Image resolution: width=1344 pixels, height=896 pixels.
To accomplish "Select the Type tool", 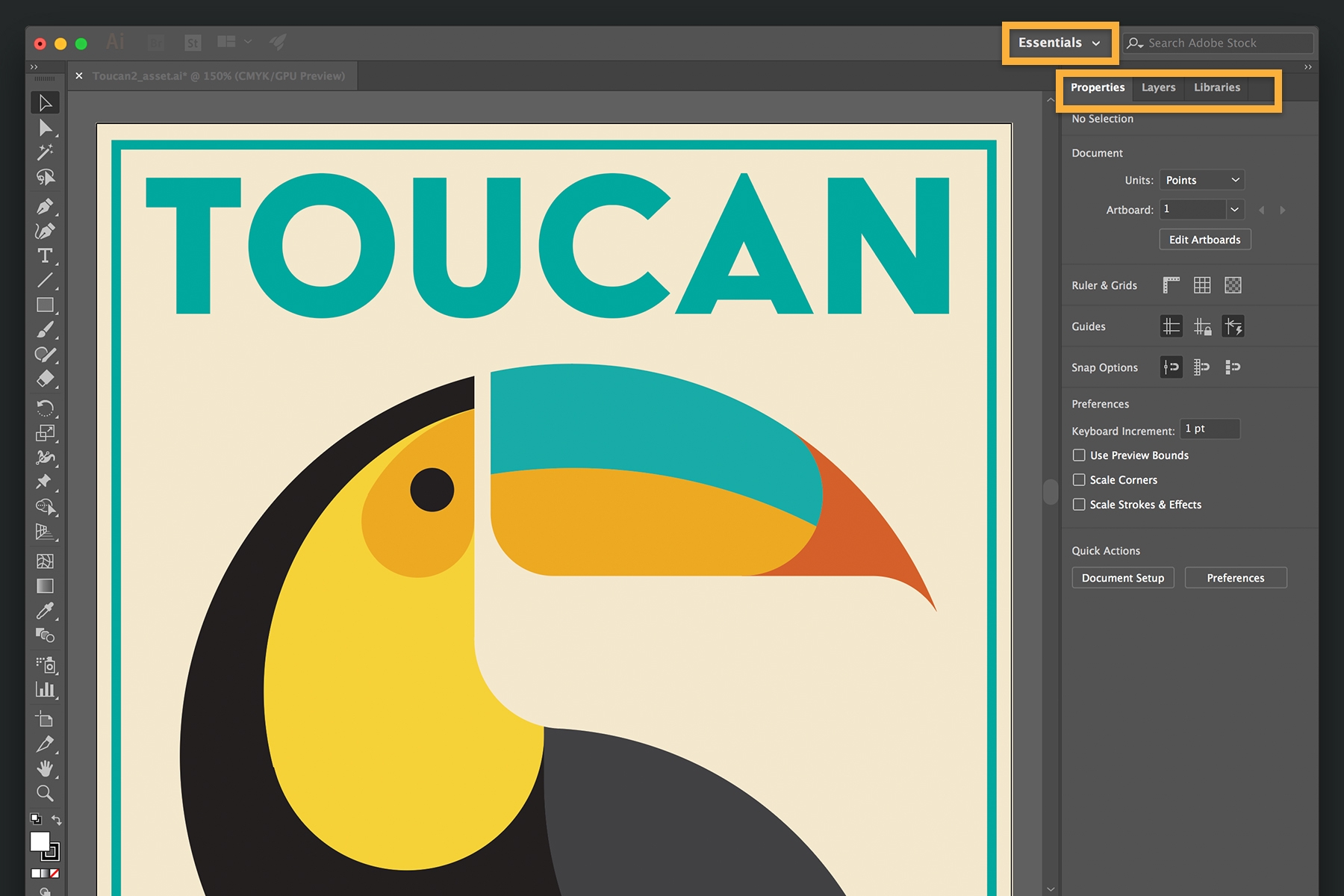I will 45,255.
